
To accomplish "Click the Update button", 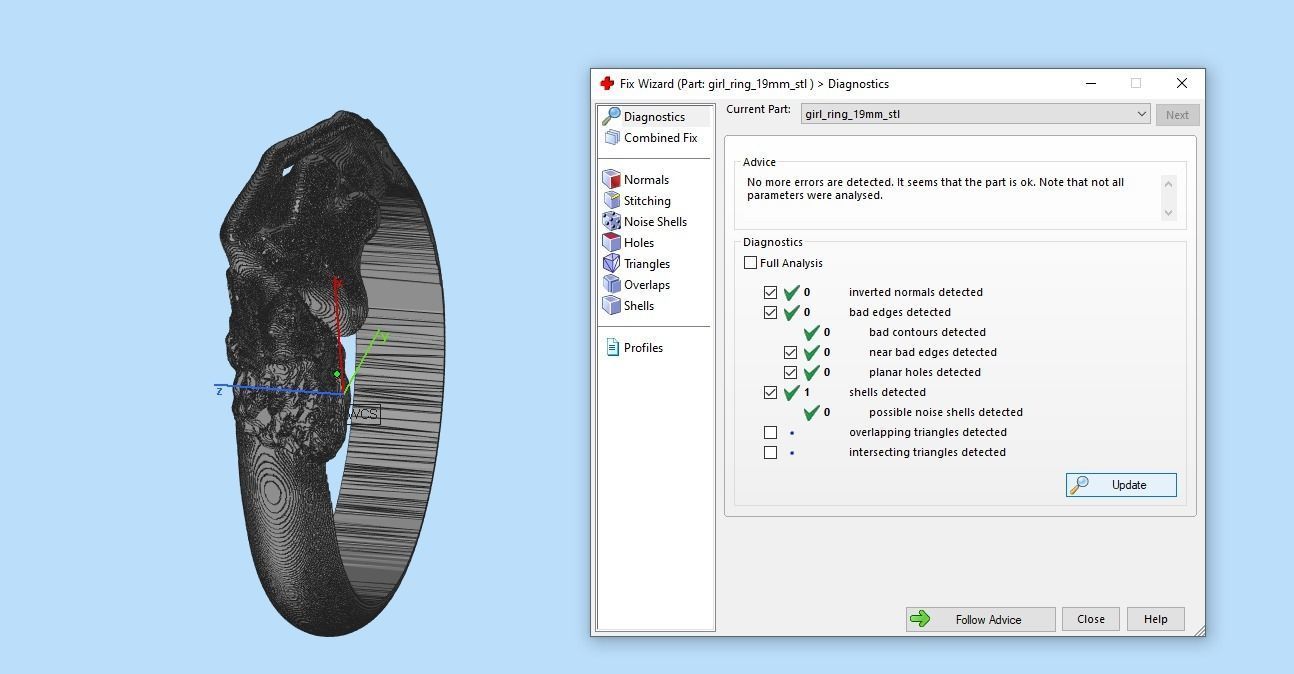I will [1121, 485].
